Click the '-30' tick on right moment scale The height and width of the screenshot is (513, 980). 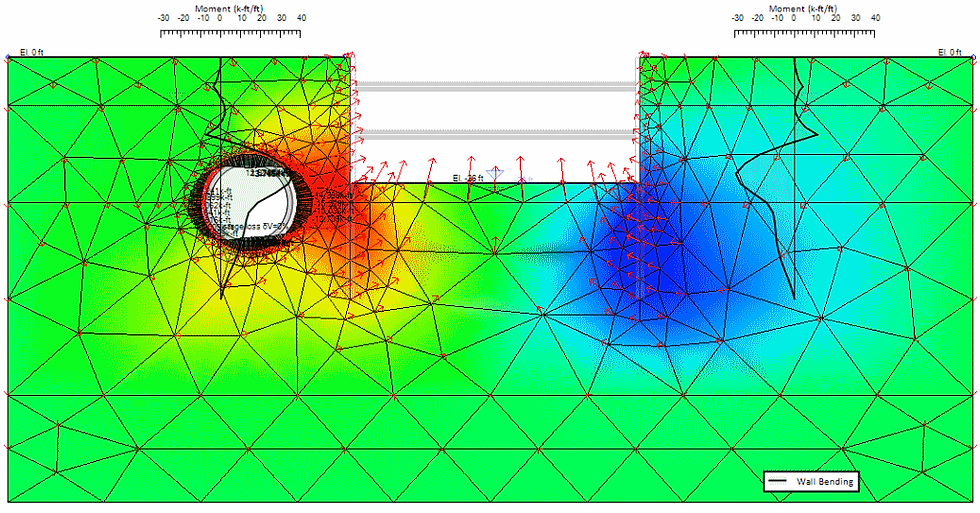[738, 18]
